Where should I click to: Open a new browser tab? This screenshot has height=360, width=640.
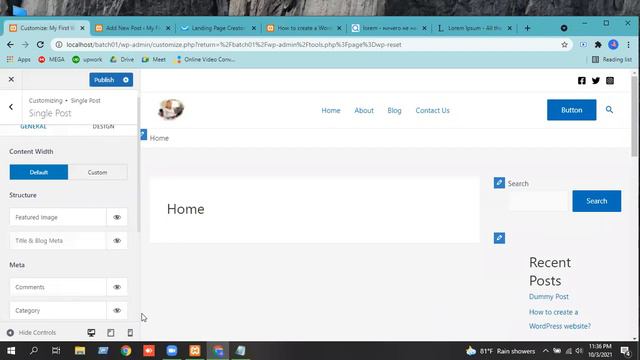[527, 28]
